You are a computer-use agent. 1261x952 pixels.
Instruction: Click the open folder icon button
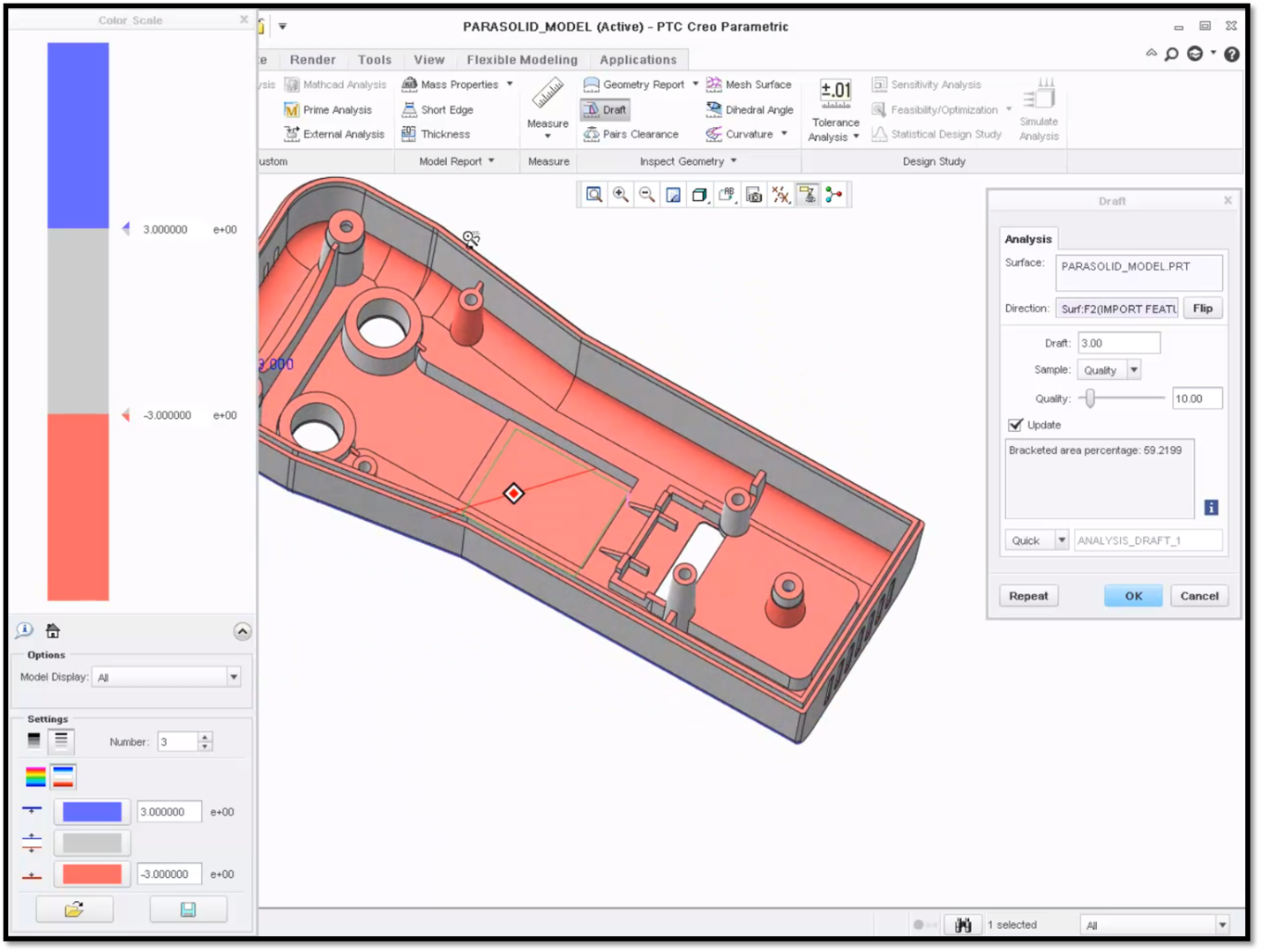point(74,909)
